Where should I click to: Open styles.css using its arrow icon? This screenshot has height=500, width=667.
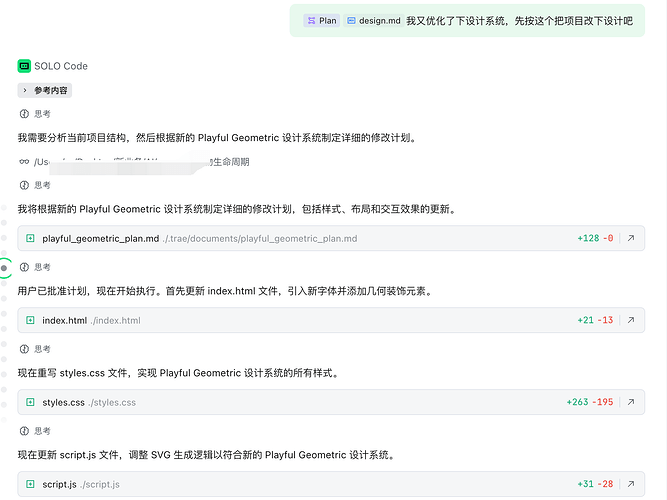point(631,402)
